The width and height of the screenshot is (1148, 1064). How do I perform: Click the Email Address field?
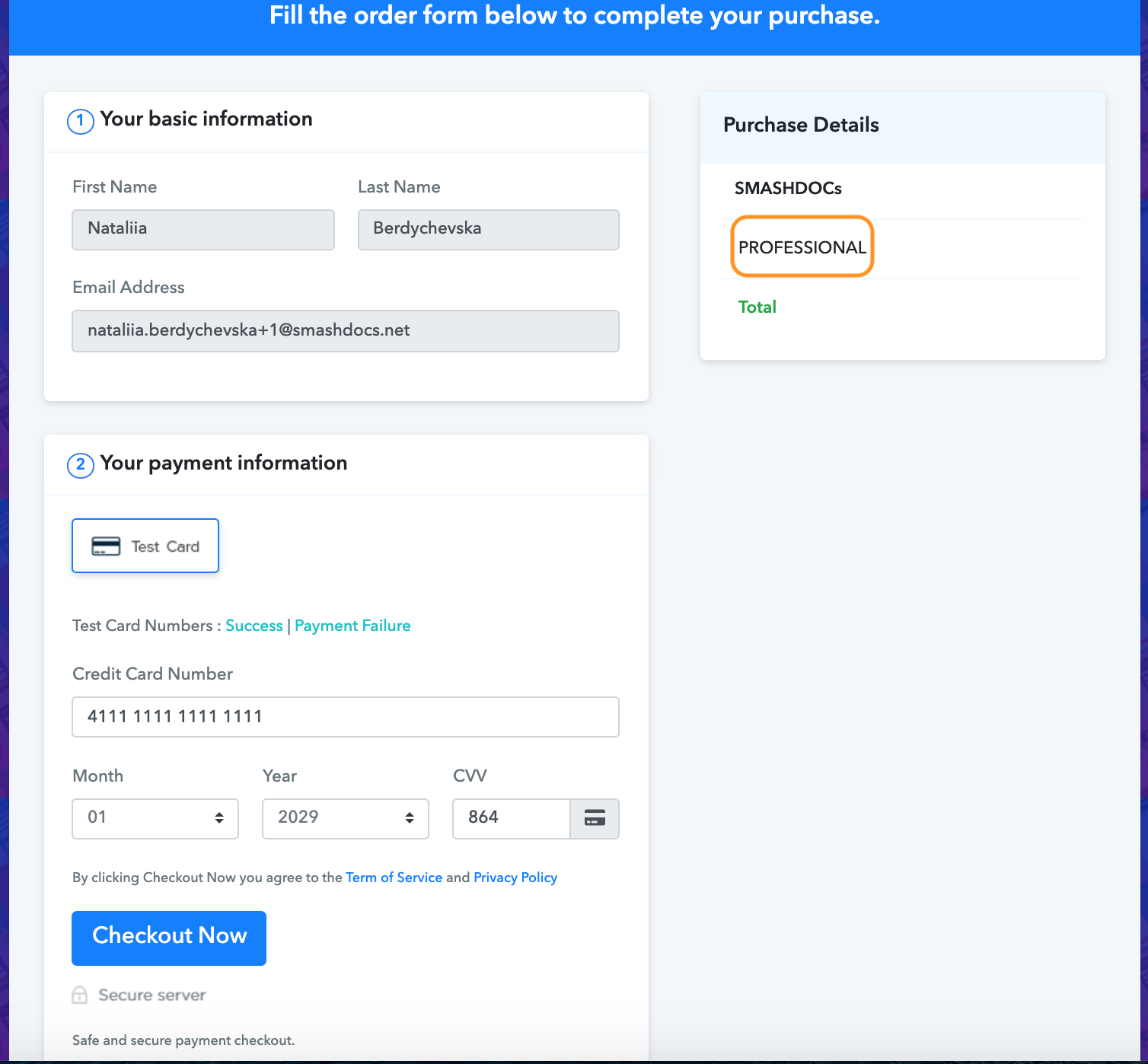(x=346, y=331)
